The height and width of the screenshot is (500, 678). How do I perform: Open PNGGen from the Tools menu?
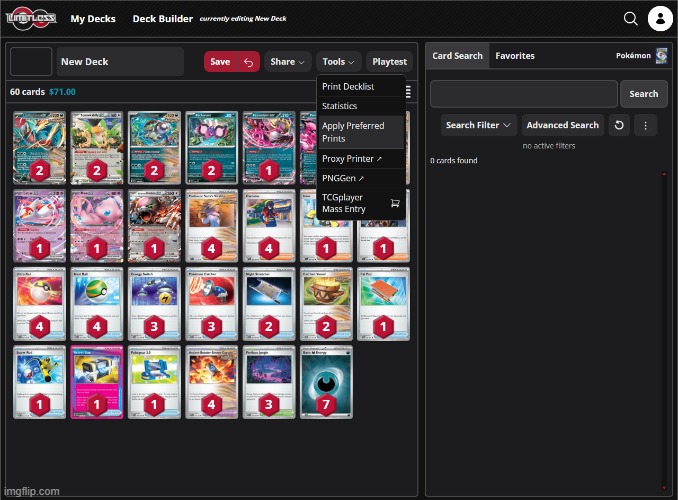coord(361,178)
